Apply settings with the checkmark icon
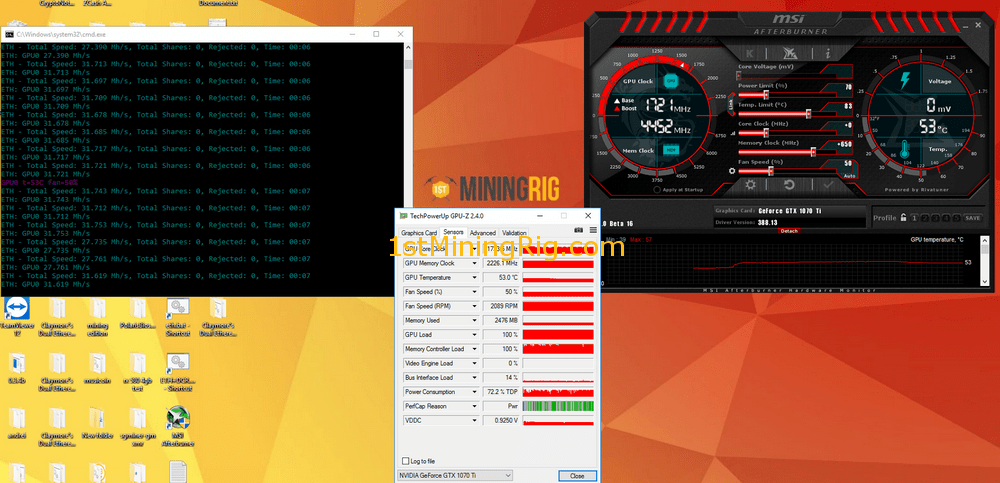Image resolution: width=1000 pixels, height=483 pixels. tap(827, 185)
